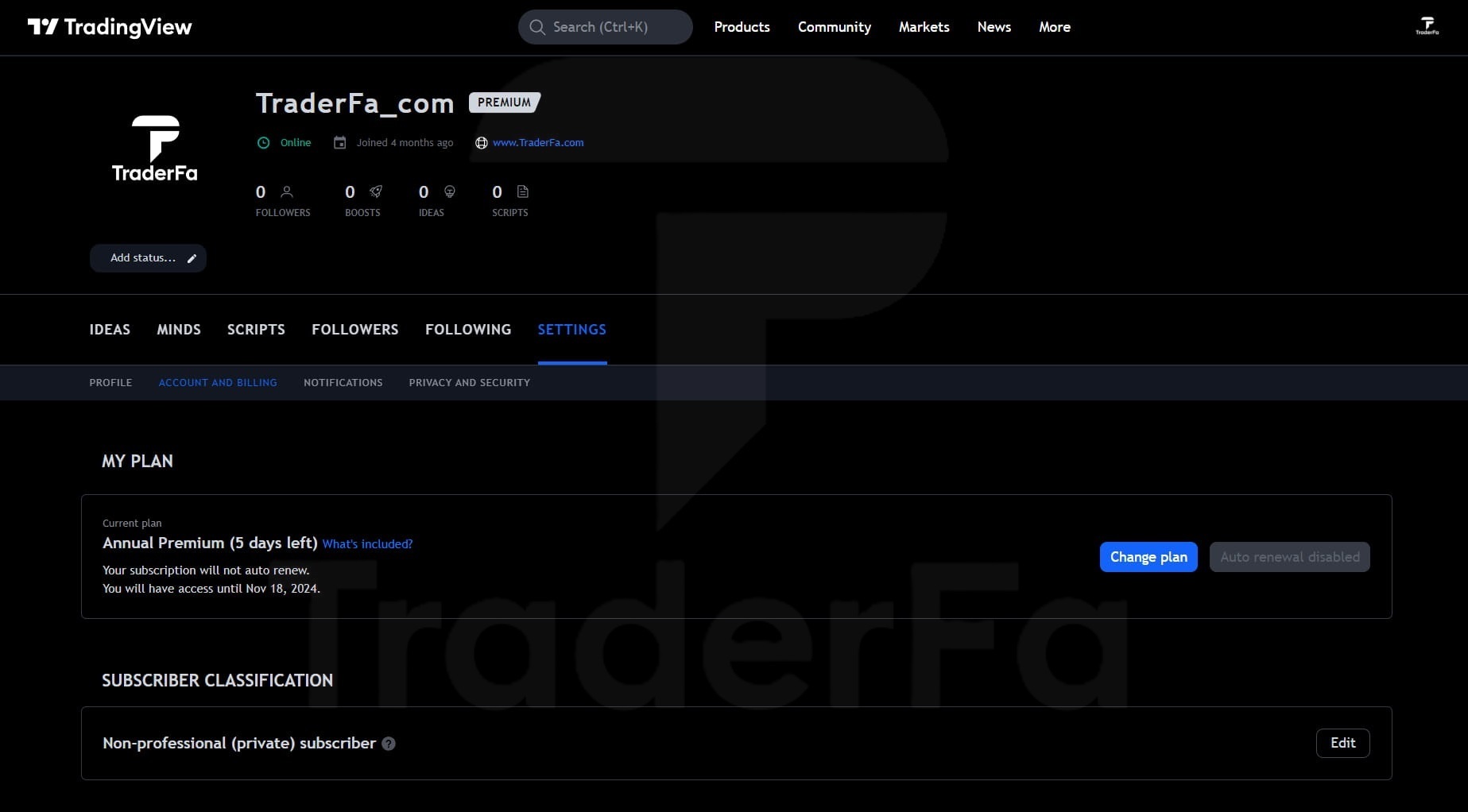Click the search magnifier icon
1468x812 pixels.
coord(537,27)
